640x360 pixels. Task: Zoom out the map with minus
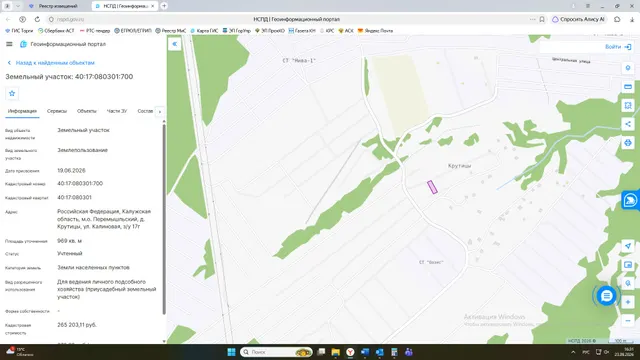pos(628,321)
